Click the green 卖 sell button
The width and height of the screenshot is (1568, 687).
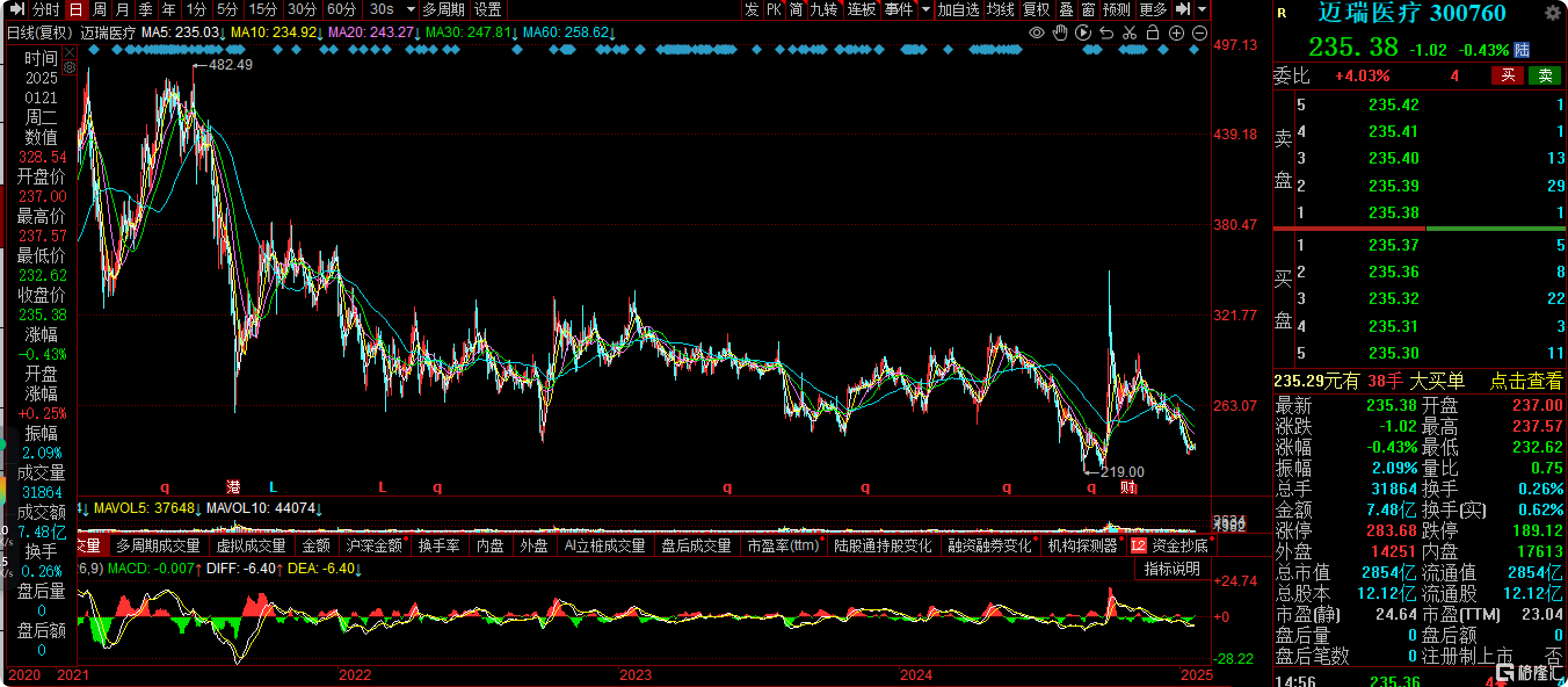click(x=1545, y=75)
